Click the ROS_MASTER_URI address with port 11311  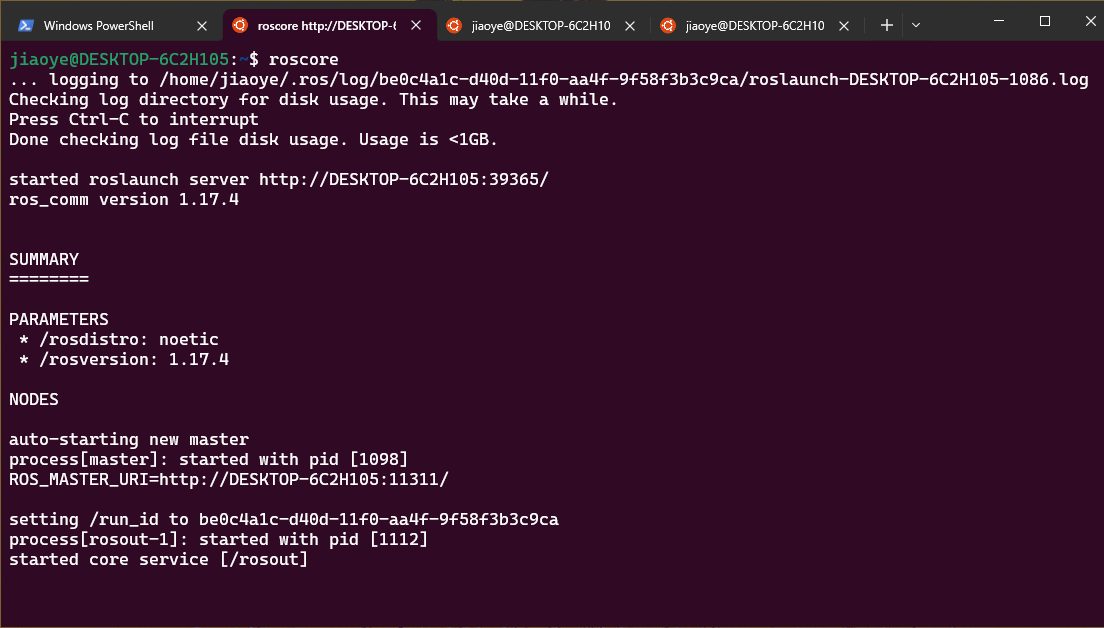click(339, 480)
